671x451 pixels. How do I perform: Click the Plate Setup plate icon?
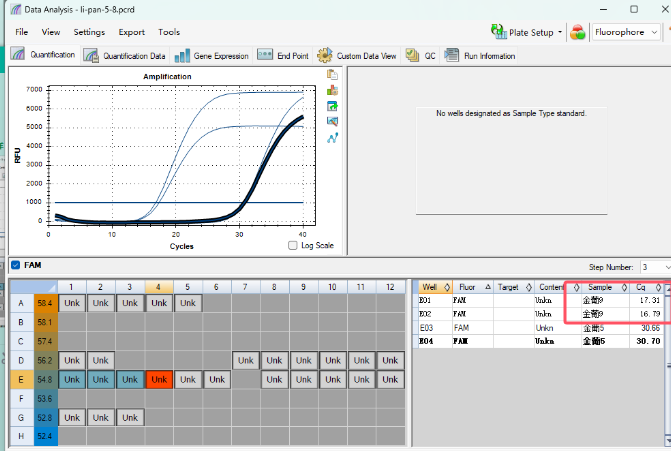pyautogui.click(x=499, y=32)
